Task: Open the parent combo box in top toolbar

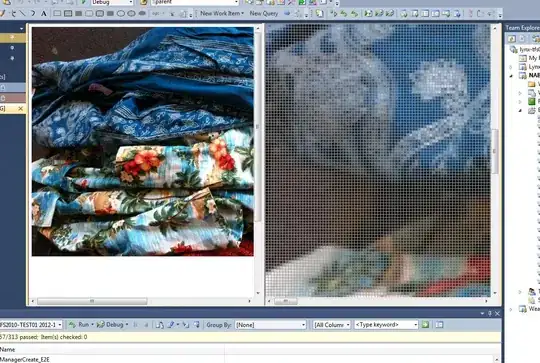Action: click(195, 2)
